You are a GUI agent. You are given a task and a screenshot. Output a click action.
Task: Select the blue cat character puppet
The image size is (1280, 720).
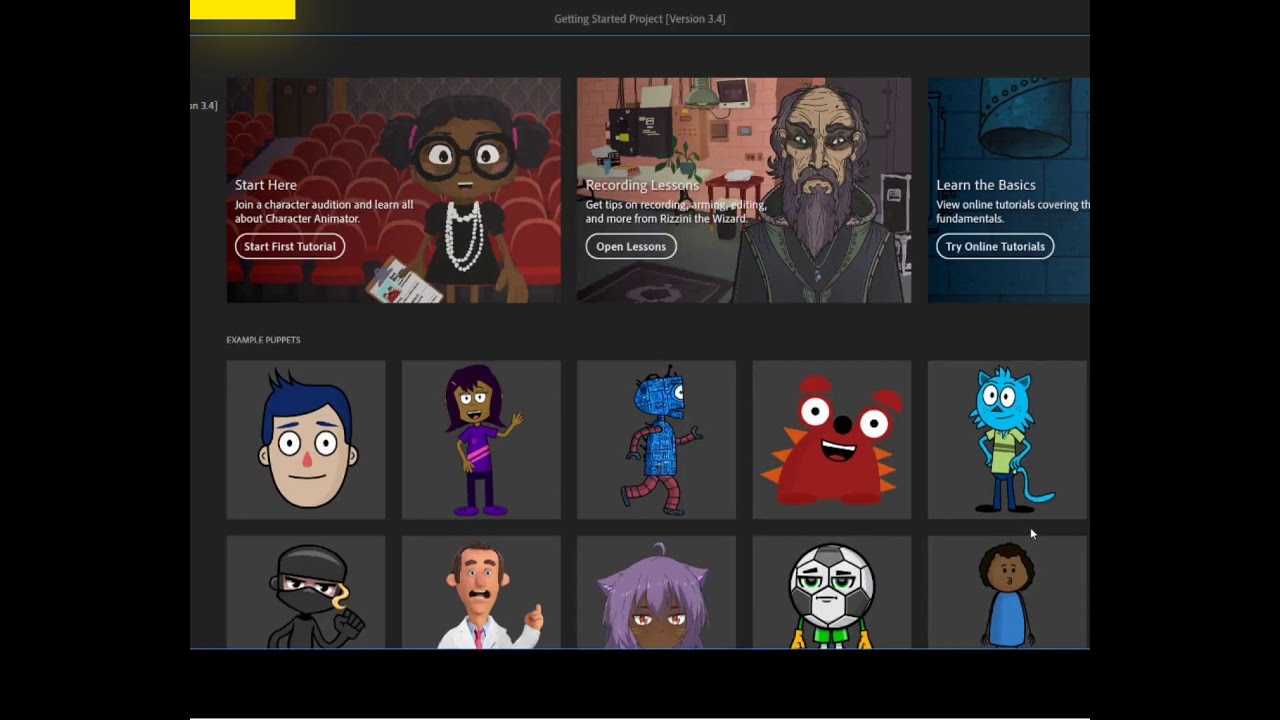[x=1007, y=440]
